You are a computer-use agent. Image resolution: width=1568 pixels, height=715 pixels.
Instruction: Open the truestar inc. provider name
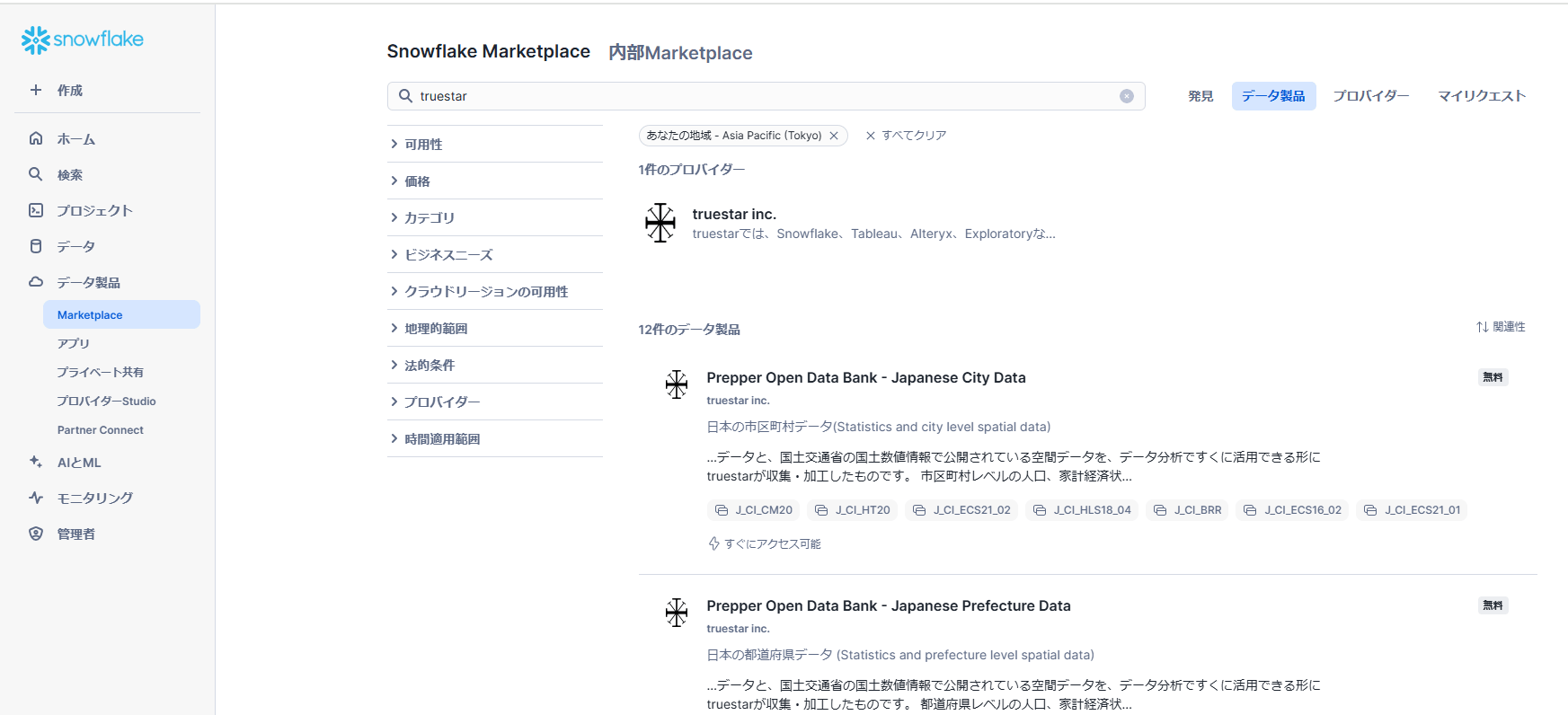(x=734, y=214)
